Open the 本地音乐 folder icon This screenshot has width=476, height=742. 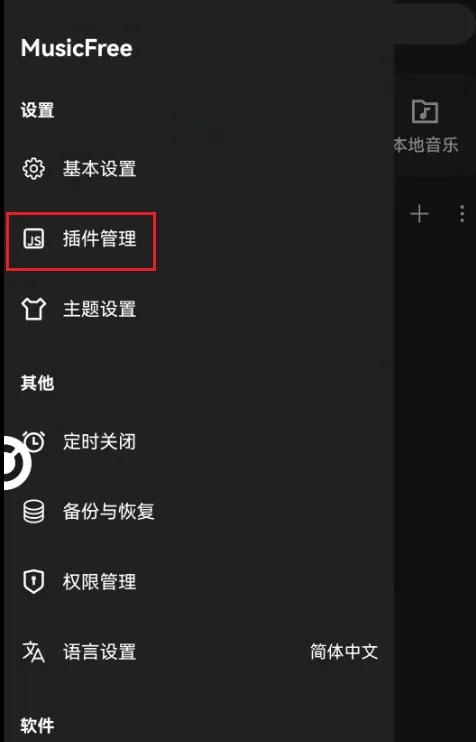tap(425, 111)
